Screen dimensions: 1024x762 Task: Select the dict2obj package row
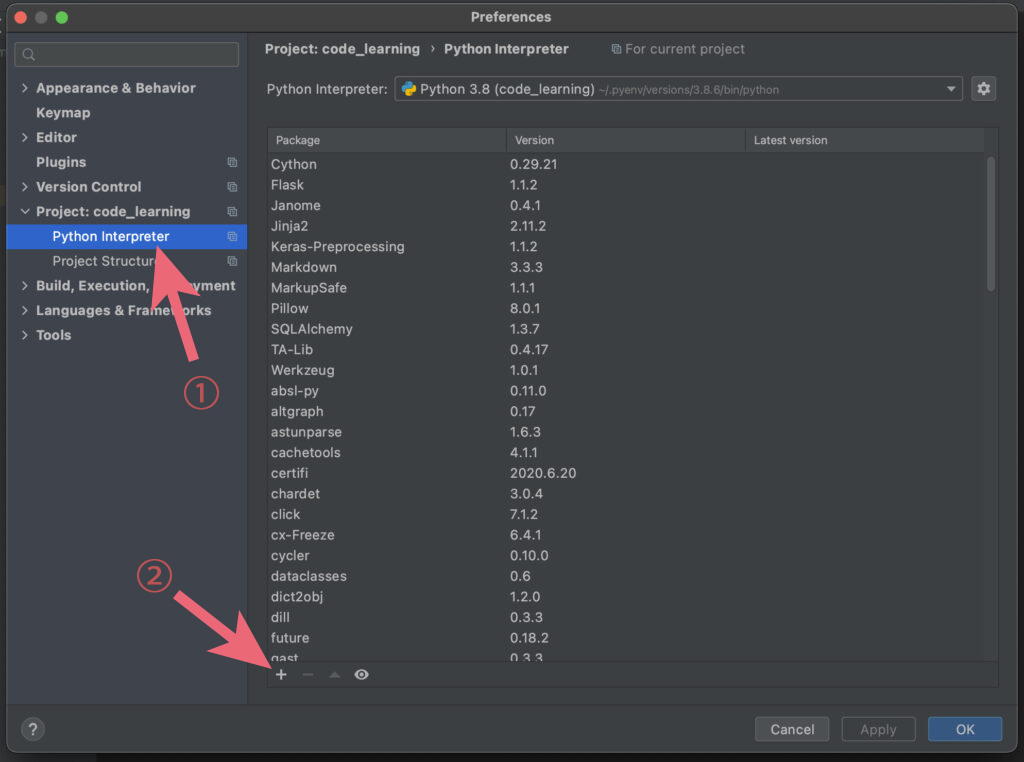[626, 597]
